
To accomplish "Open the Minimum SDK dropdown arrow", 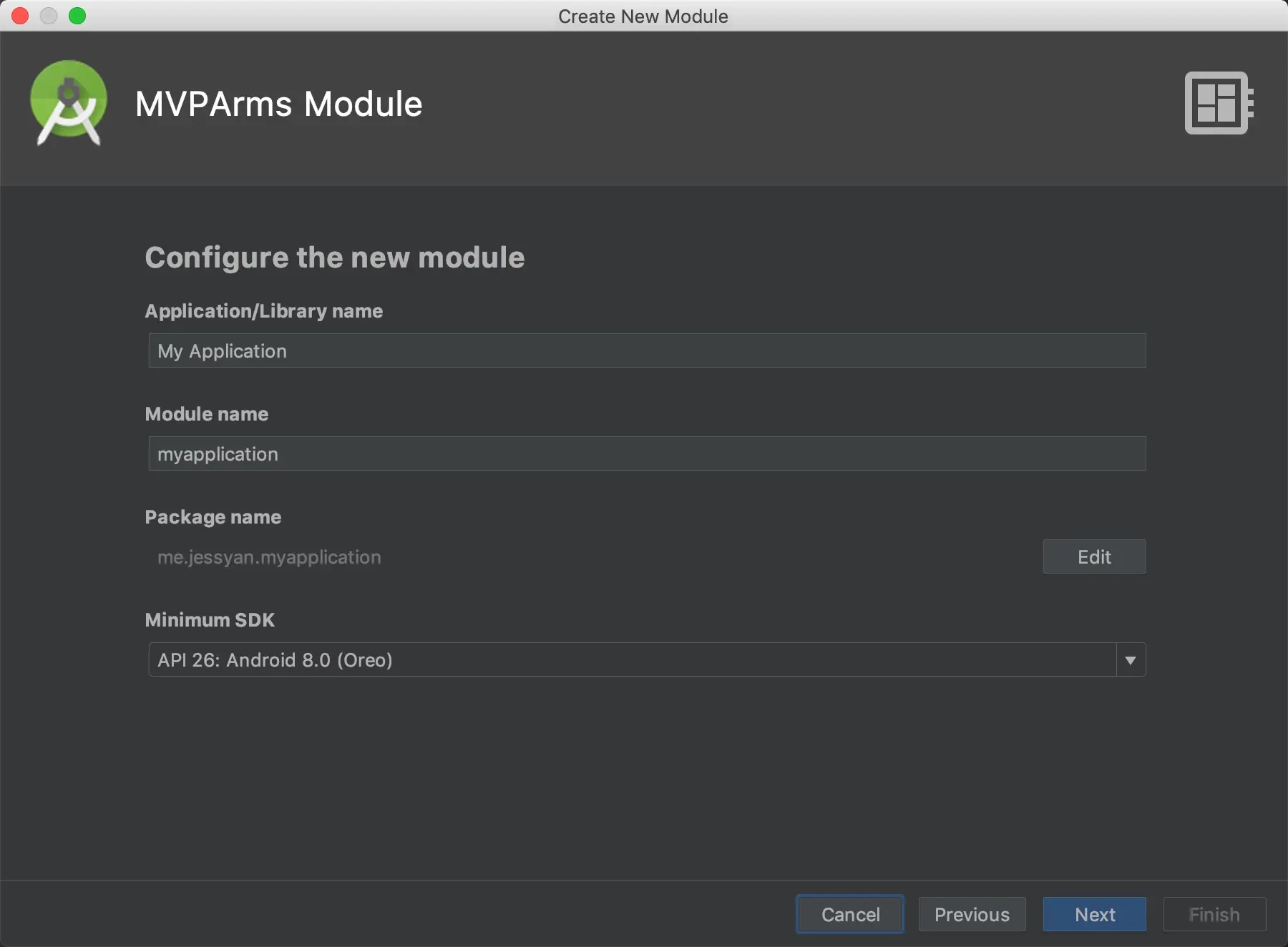I will click(x=1131, y=659).
